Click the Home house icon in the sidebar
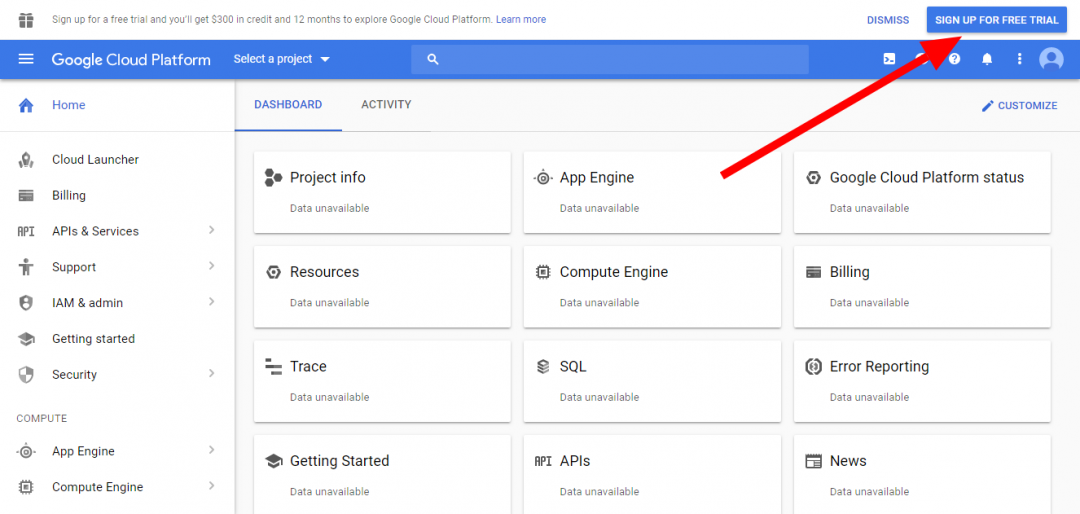 tap(26, 105)
